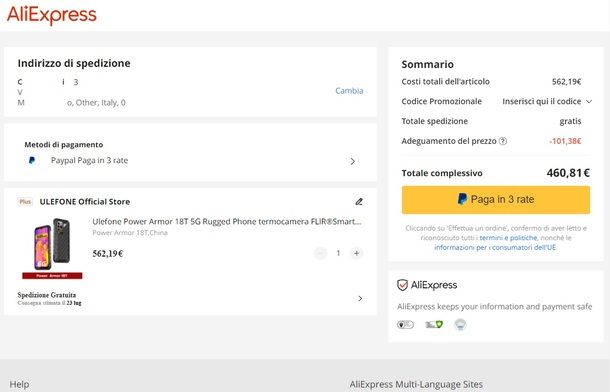
Task: Click the Plus badge beside ULEFONE store
Action: coord(25,201)
